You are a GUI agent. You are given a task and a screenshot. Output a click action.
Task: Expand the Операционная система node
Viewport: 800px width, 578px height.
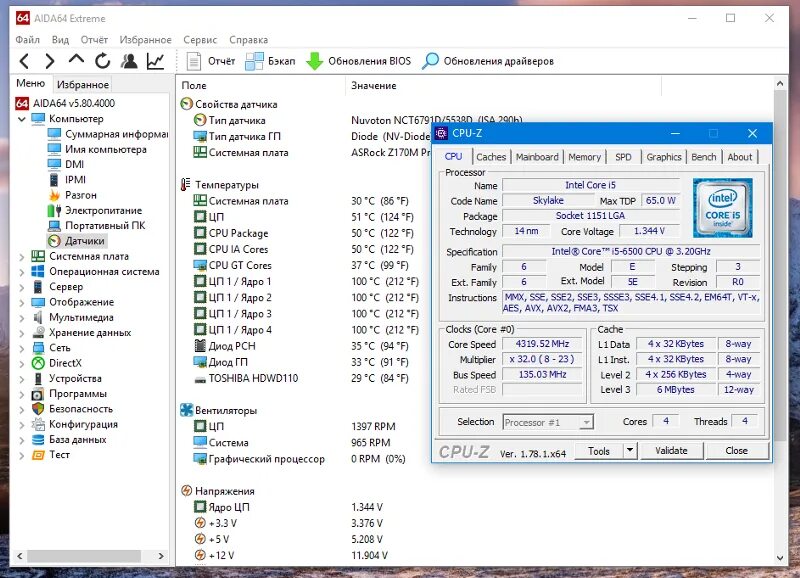(x=21, y=272)
